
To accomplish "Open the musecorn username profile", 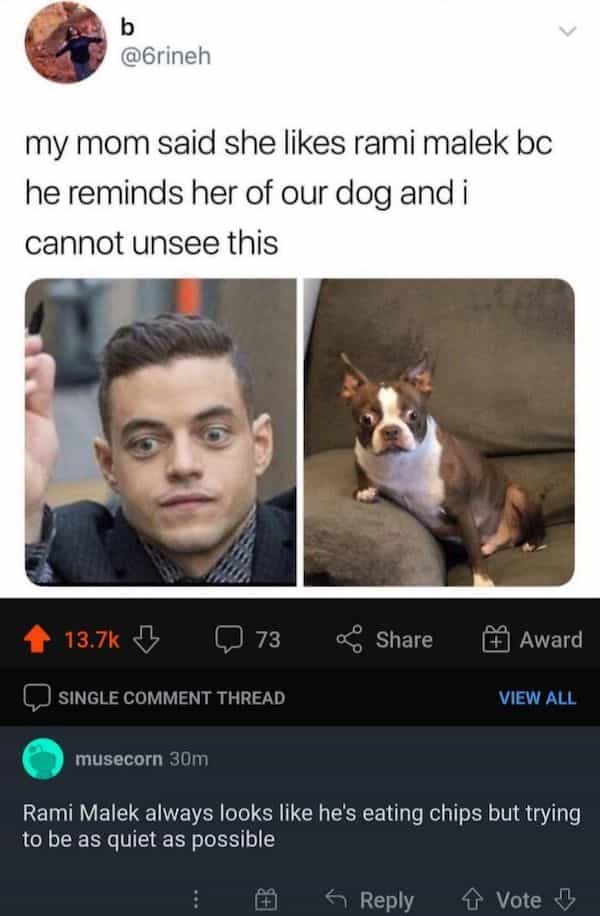I will (x=119, y=759).
